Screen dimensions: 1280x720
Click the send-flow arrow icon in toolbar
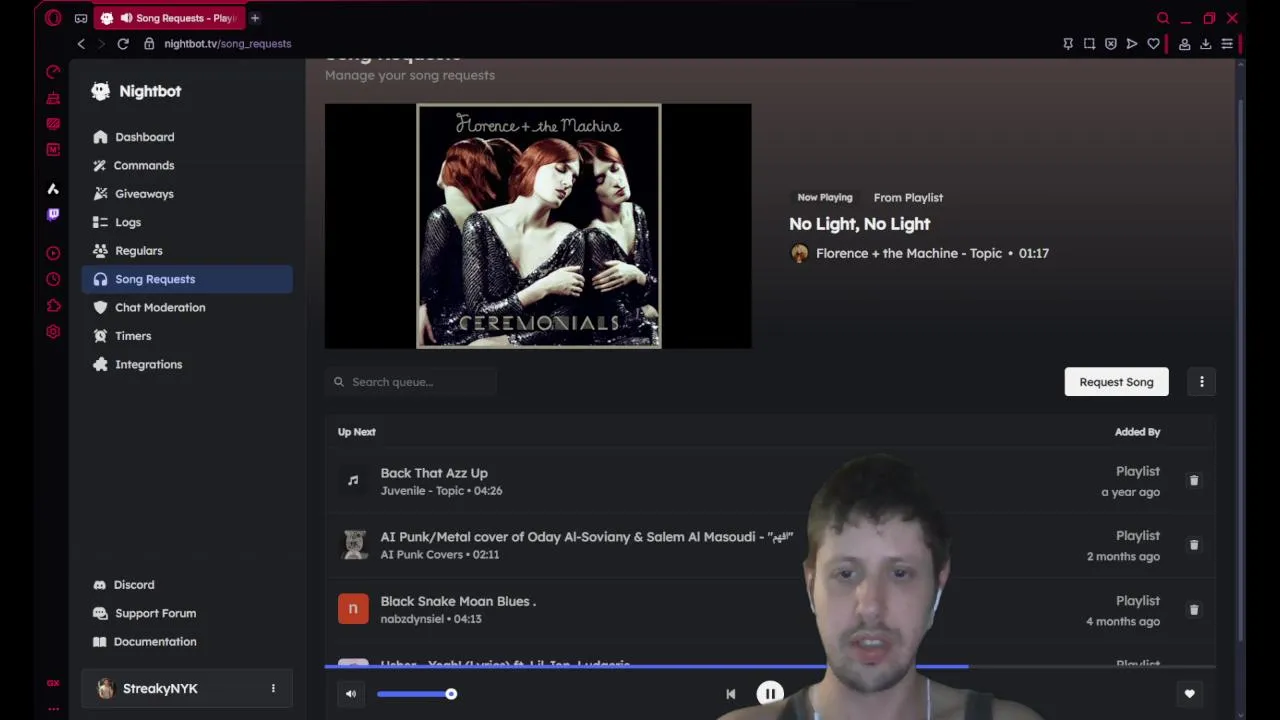pyautogui.click(x=1132, y=44)
